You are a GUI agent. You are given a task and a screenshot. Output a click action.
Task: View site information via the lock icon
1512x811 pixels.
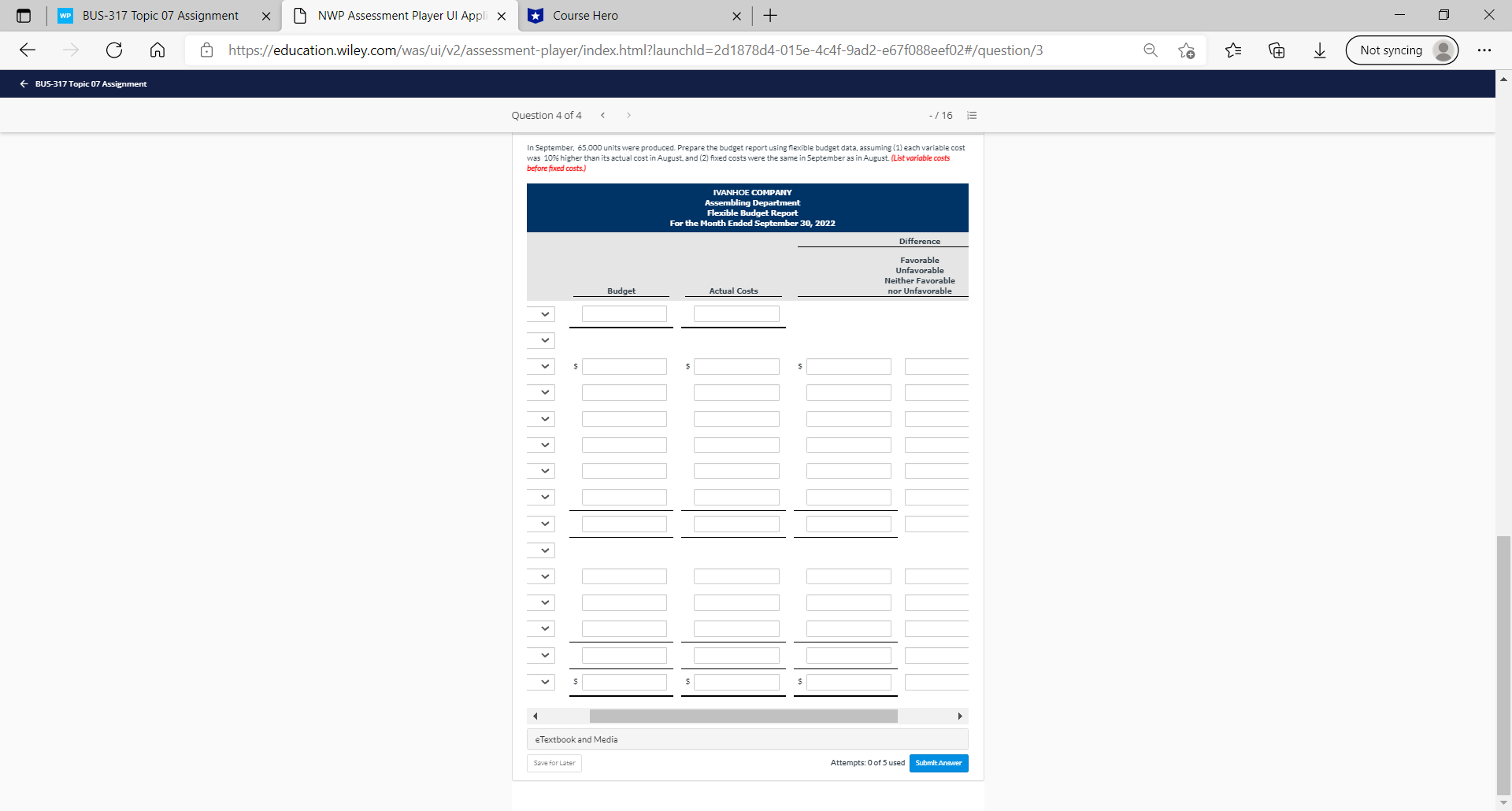(206, 50)
